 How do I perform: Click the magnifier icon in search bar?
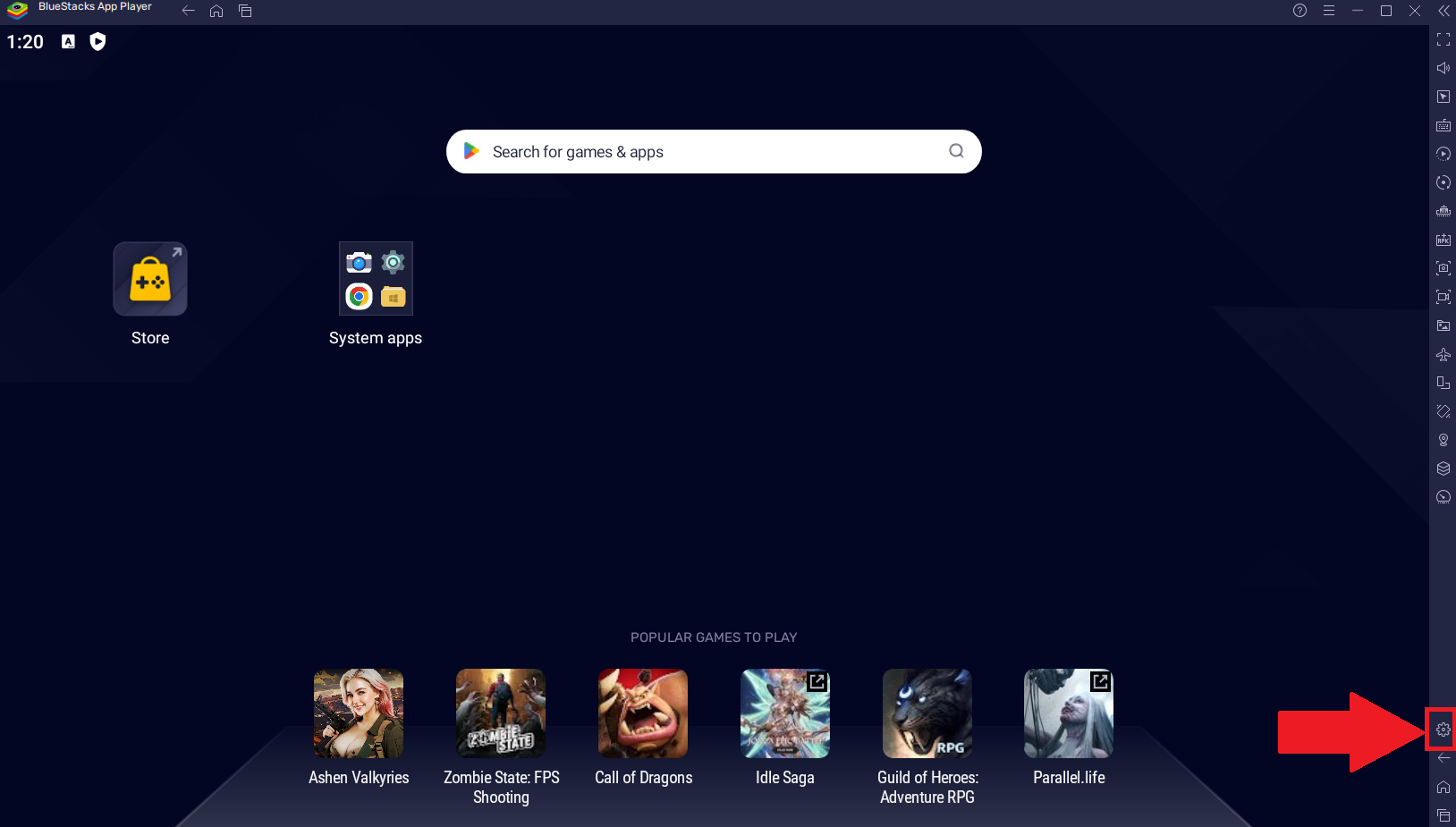(956, 151)
